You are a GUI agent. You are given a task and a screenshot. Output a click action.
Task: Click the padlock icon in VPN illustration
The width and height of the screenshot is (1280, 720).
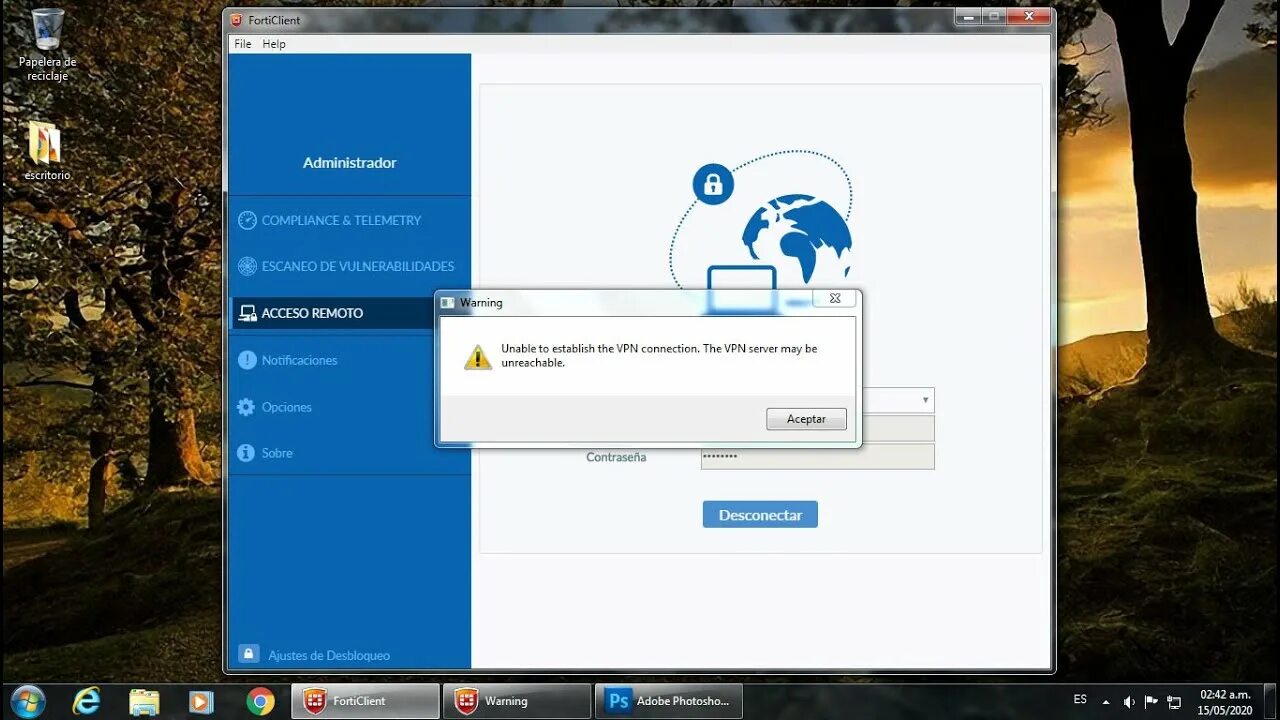713,185
